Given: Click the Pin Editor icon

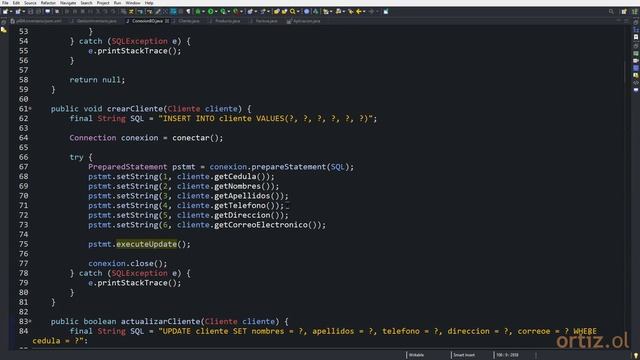Looking at the screenshot, I should (386, 11).
